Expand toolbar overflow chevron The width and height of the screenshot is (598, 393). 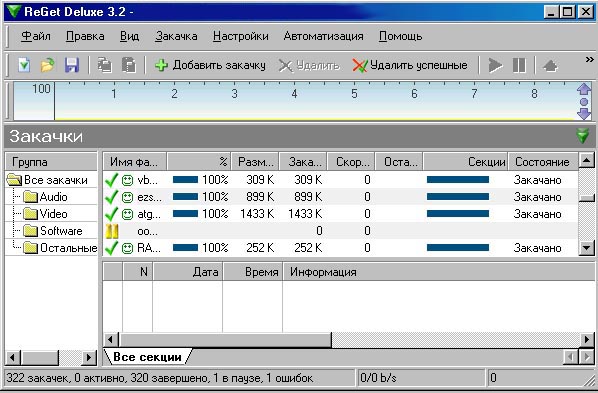pos(589,60)
